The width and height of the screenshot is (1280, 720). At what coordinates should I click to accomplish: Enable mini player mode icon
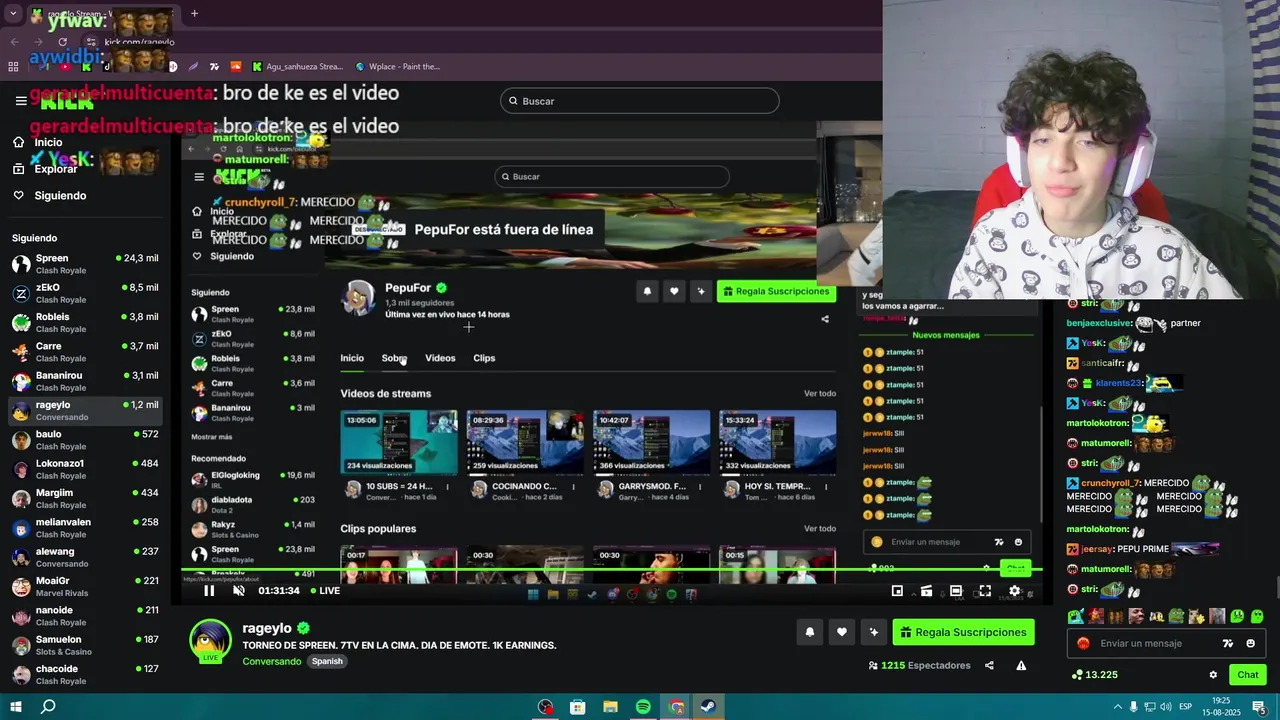[x=897, y=591]
